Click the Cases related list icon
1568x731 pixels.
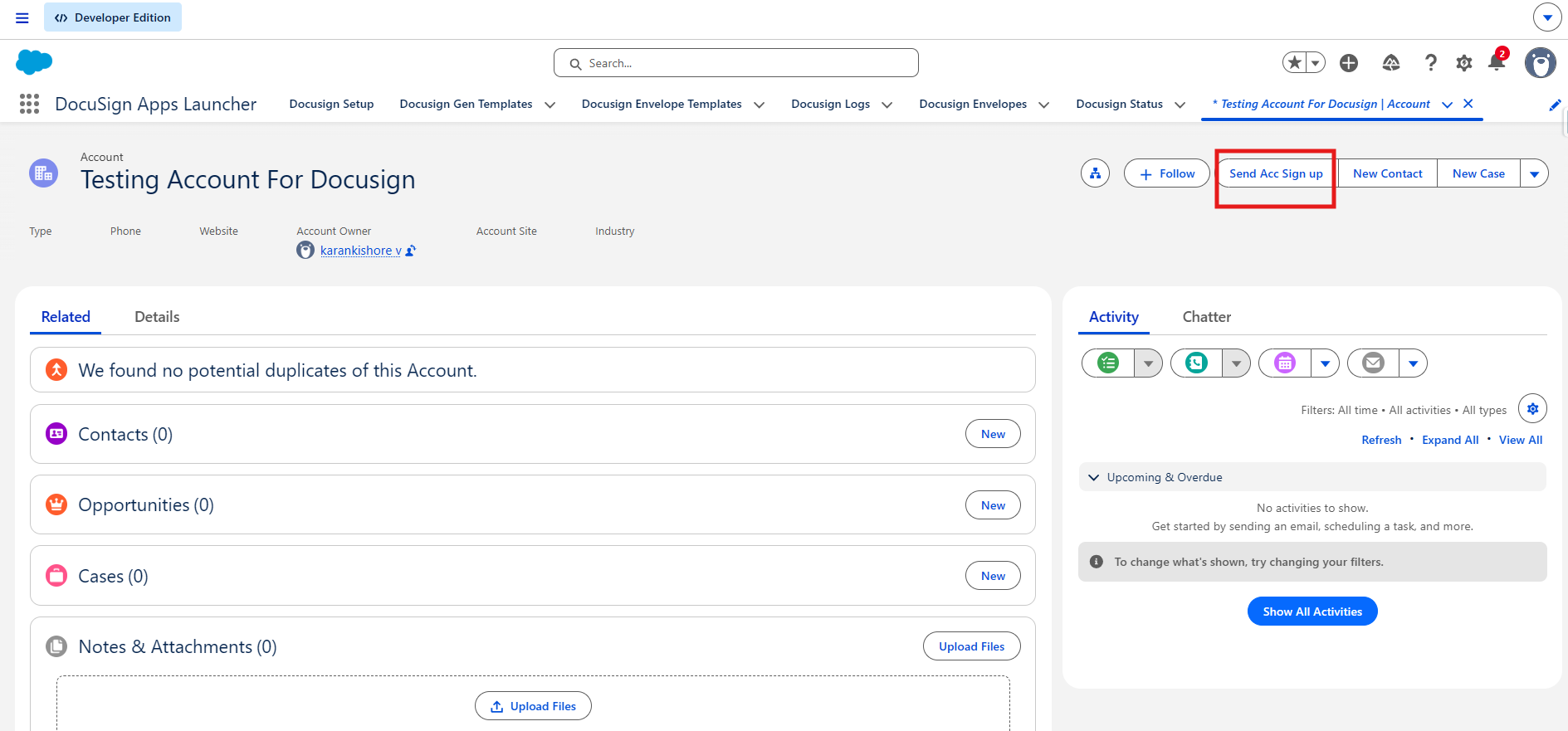(56, 576)
